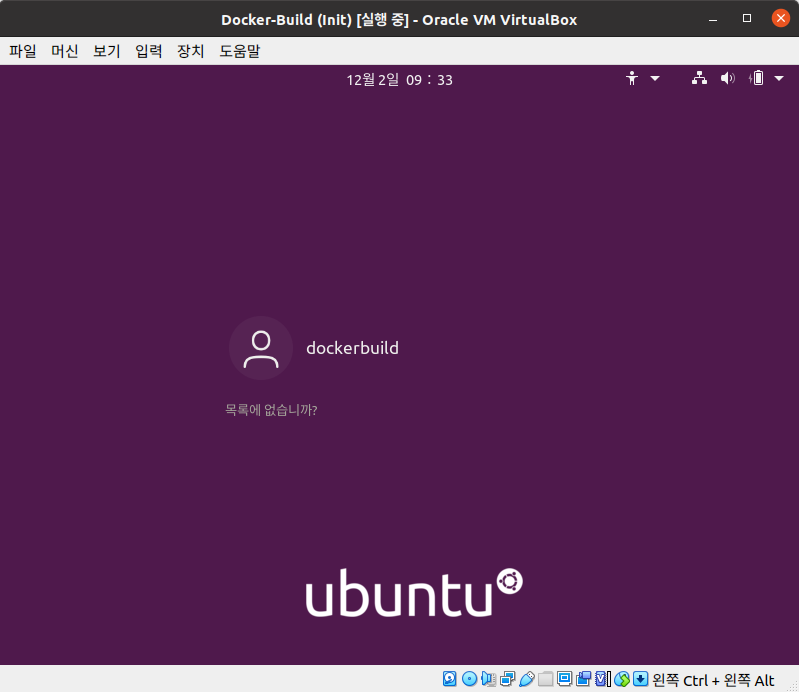Open the 입력 menu
Image resolution: width=799 pixels, height=692 pixels.
(148, 51)
